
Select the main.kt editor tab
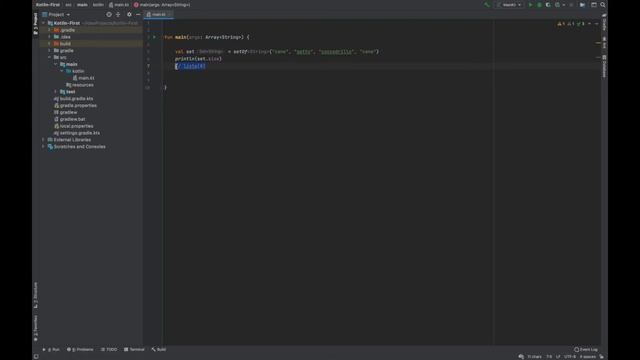click(158, 14)
